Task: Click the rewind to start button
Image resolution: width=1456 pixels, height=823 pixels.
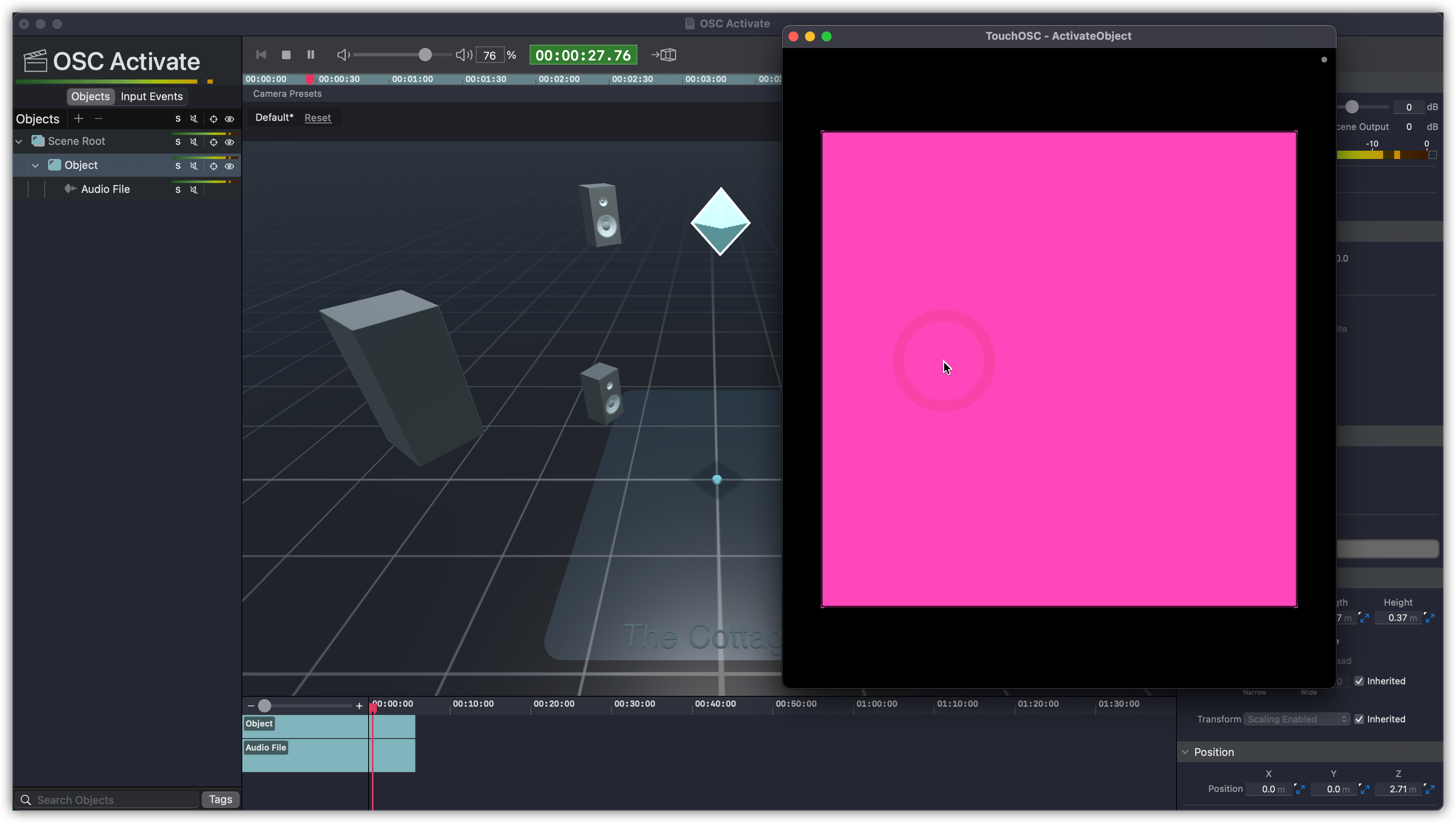Action: [260, 55]
